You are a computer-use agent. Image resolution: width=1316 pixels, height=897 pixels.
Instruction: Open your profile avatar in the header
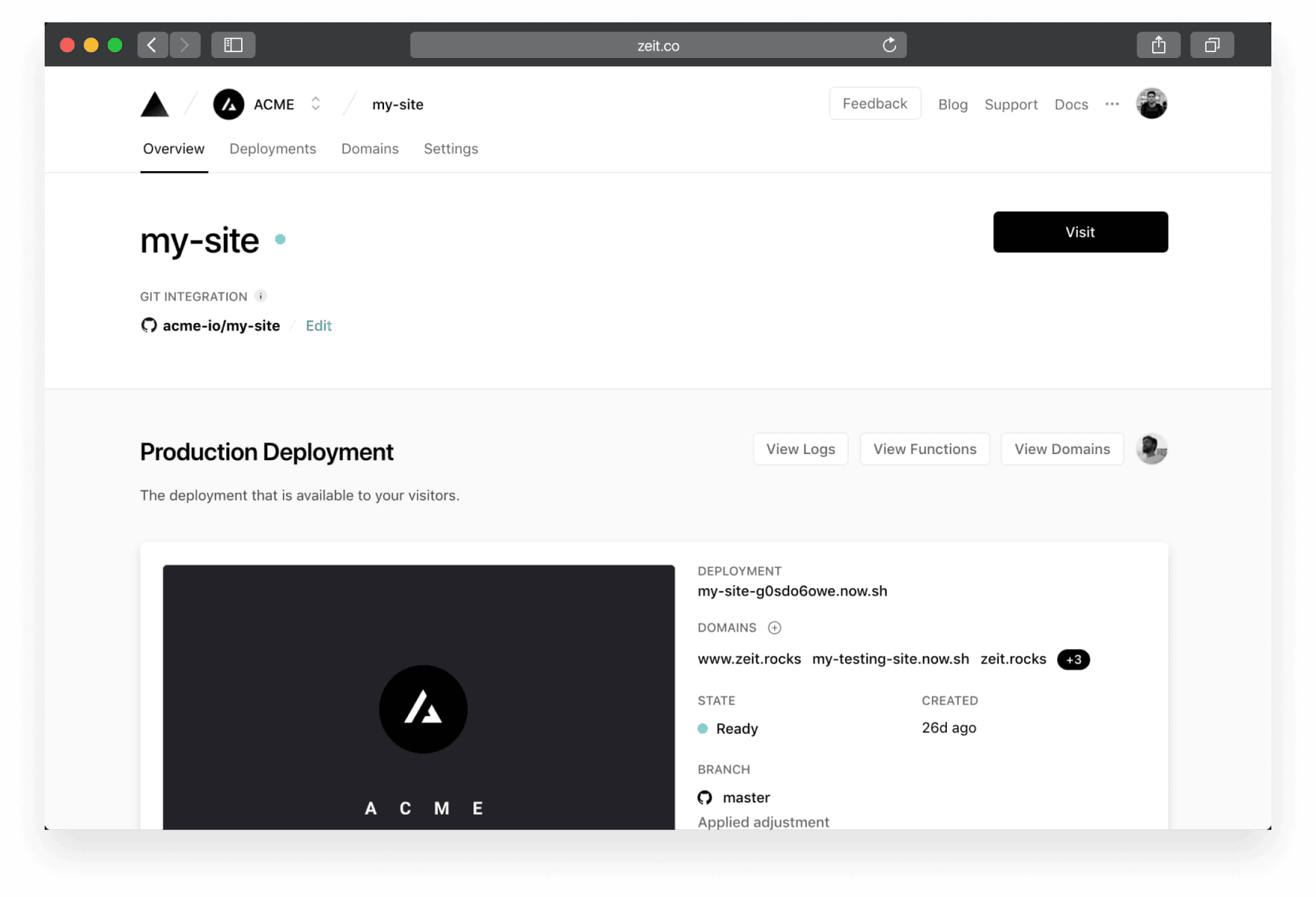click(x=1151, y=103)
